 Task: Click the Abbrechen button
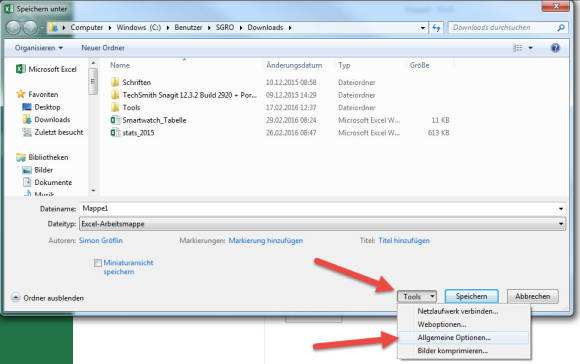point(532,297)
